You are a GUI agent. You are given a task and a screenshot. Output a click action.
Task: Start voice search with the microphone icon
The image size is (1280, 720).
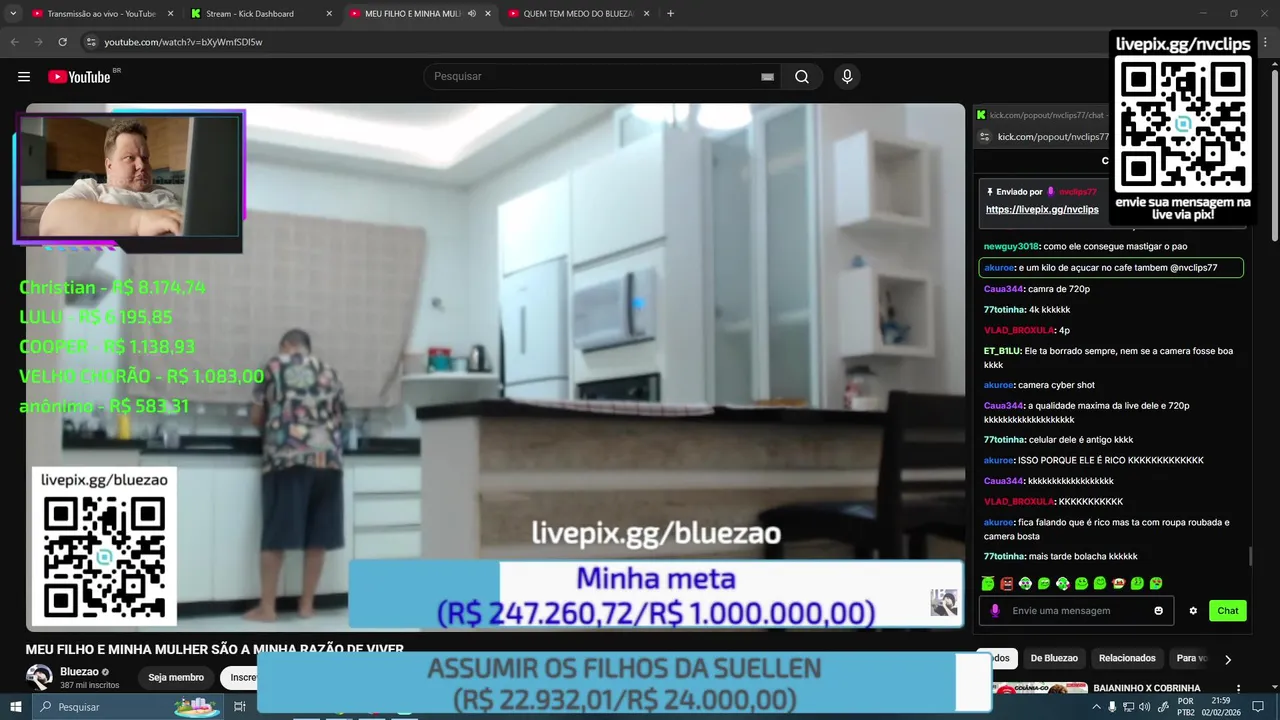pyautogui.click(x=847, y=77)
